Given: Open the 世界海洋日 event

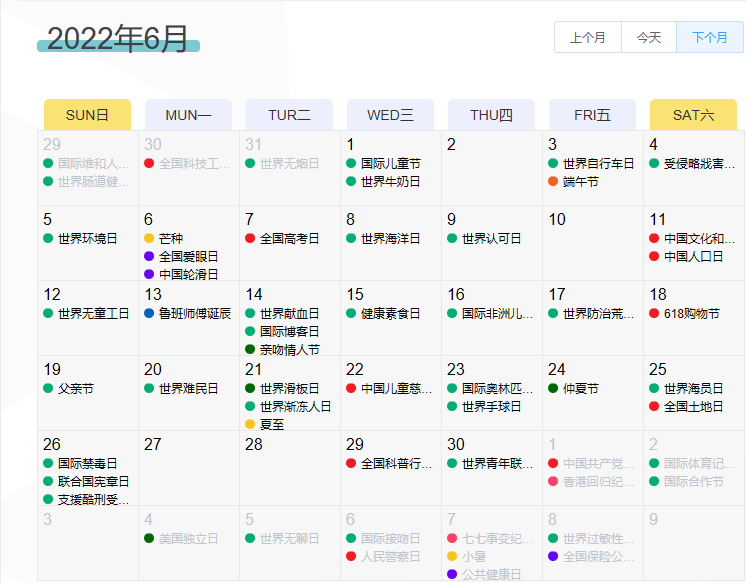Looking at the screenshot, I should (384, 238).
